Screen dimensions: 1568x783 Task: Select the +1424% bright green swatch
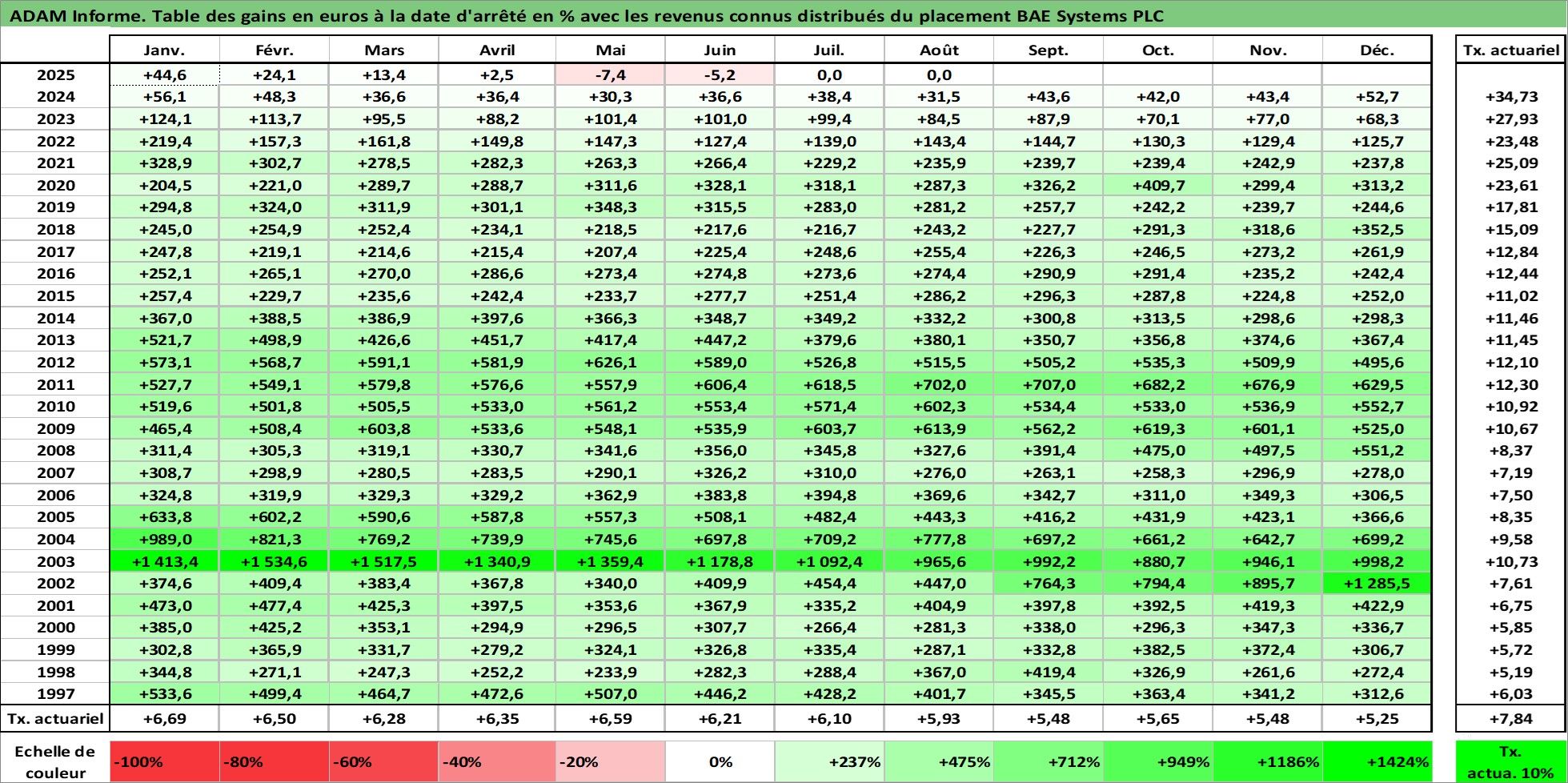coord(1377,762)
